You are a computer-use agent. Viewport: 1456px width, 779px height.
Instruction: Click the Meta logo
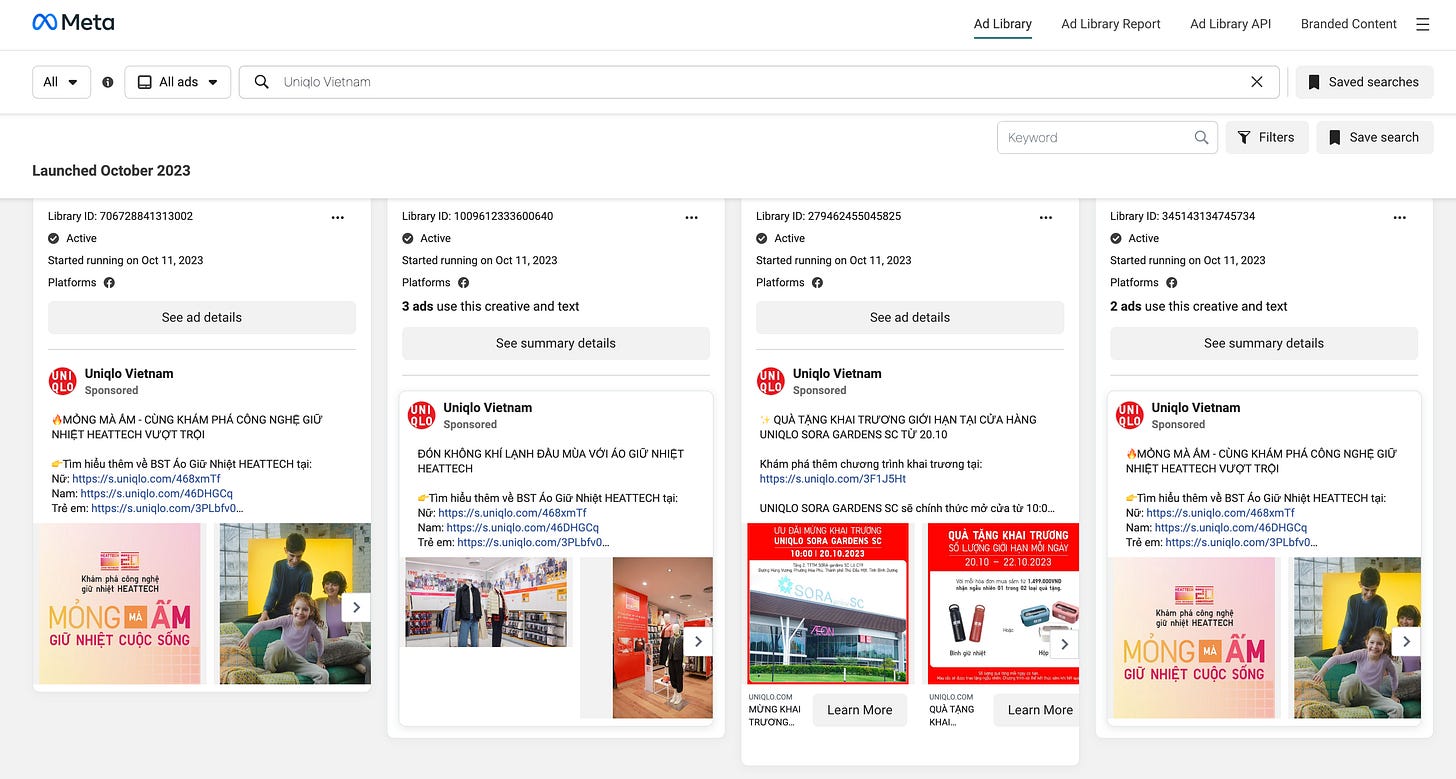click(x=73, y=22)
